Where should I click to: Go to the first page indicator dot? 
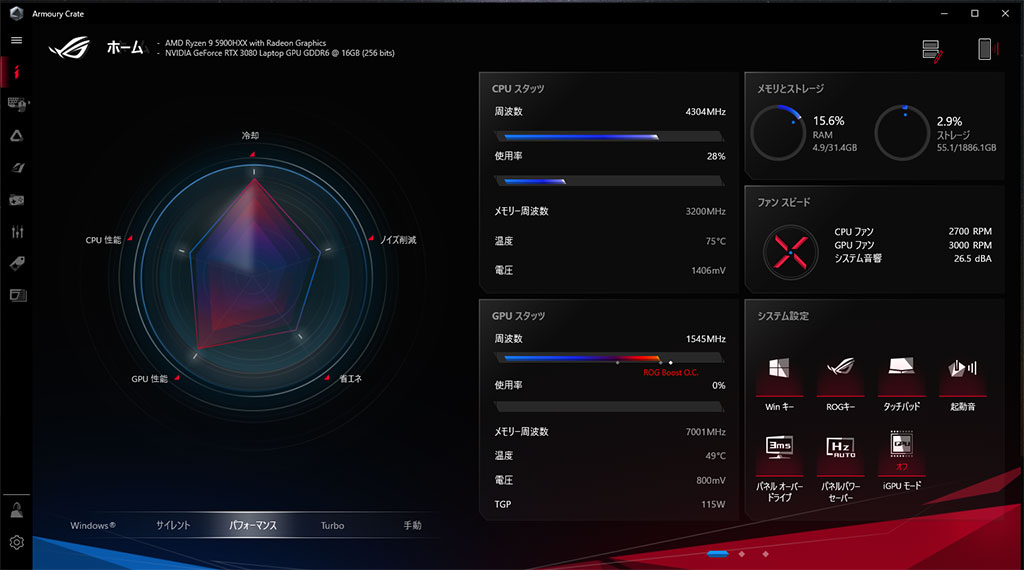click(x=718, y=554)
